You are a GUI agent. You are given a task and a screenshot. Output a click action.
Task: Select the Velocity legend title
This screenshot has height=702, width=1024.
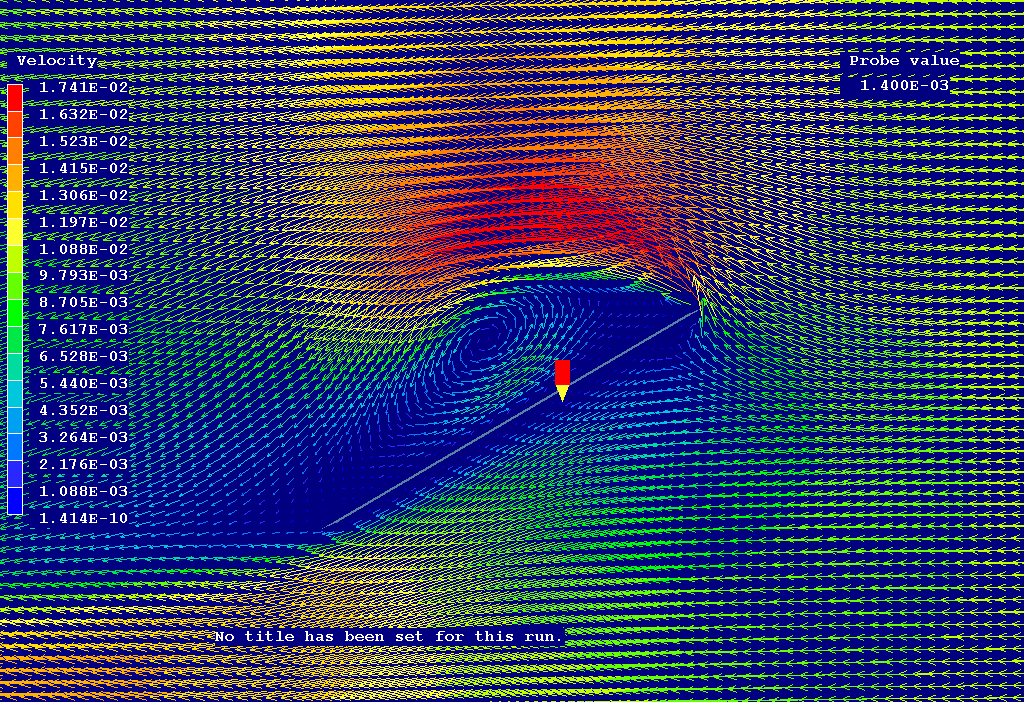click(57, 61)
